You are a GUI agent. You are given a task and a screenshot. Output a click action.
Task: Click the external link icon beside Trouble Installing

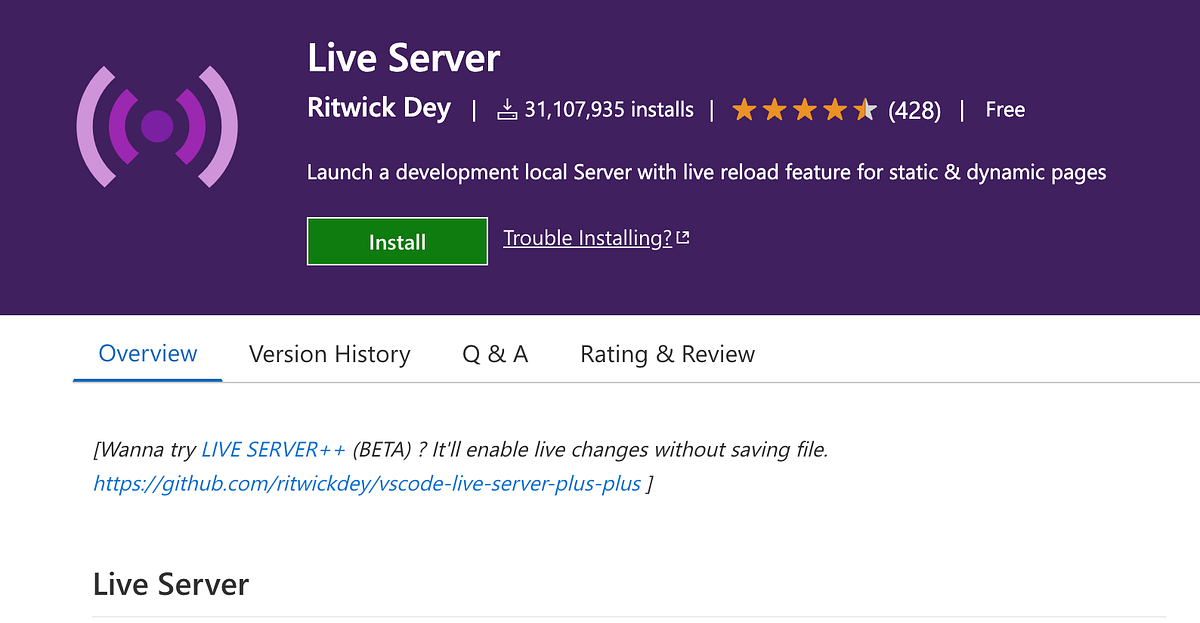pos(682,236)
